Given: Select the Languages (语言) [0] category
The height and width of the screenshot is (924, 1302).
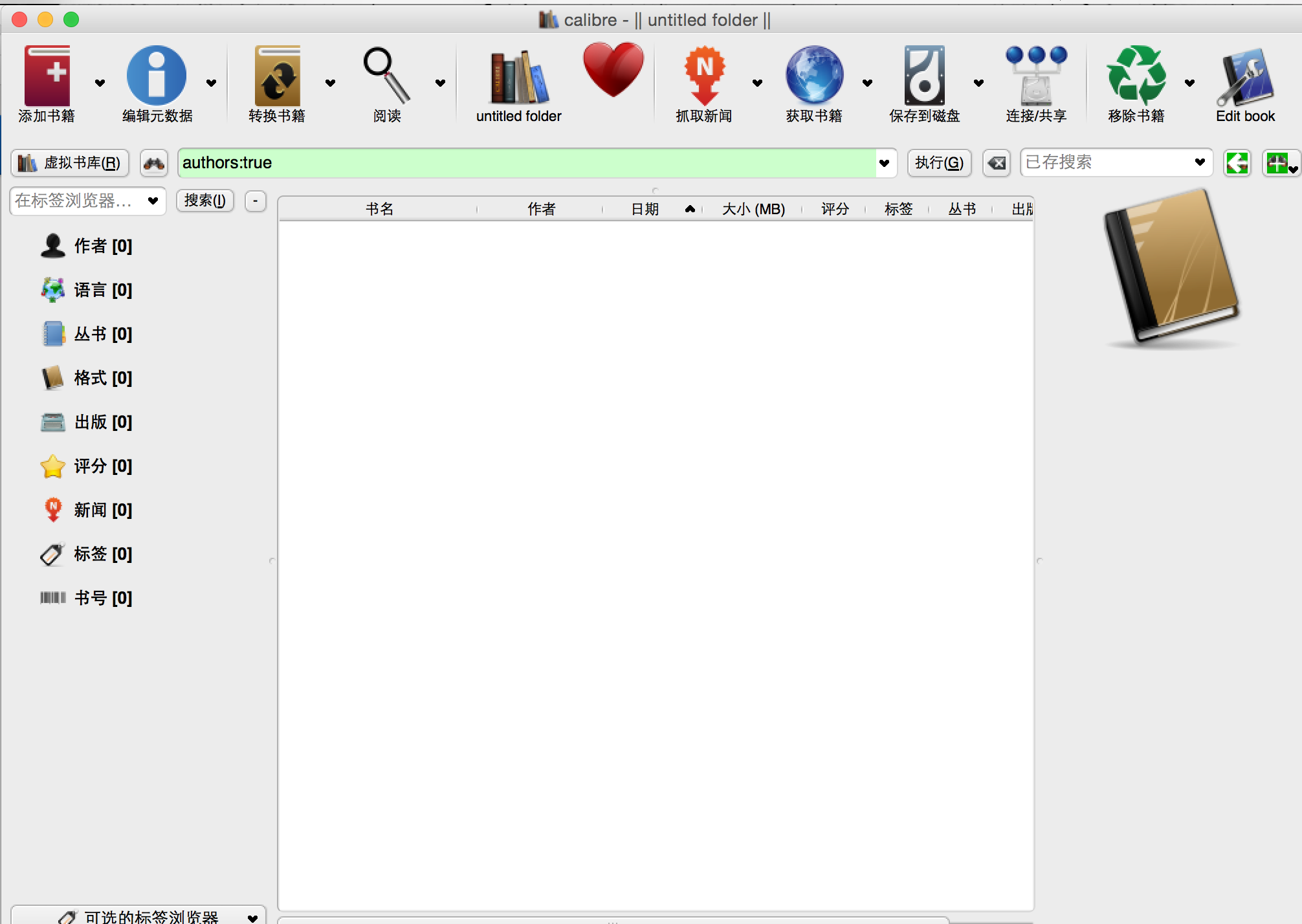Looking at the screenshot, I should pos(86,290).
